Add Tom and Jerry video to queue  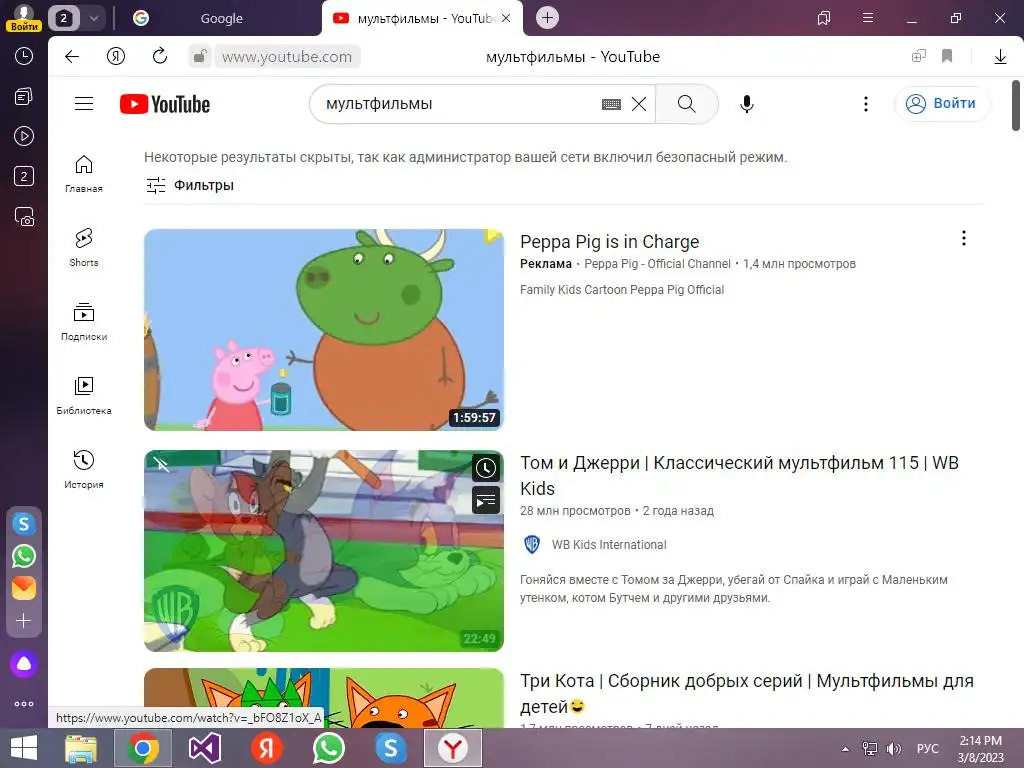point(486,501)
